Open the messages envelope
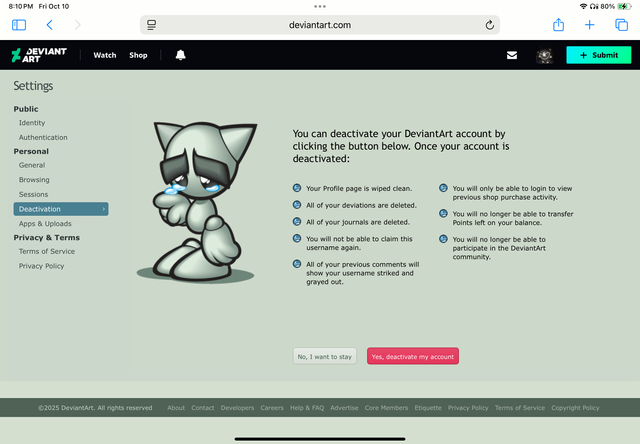 pos(512,55)
